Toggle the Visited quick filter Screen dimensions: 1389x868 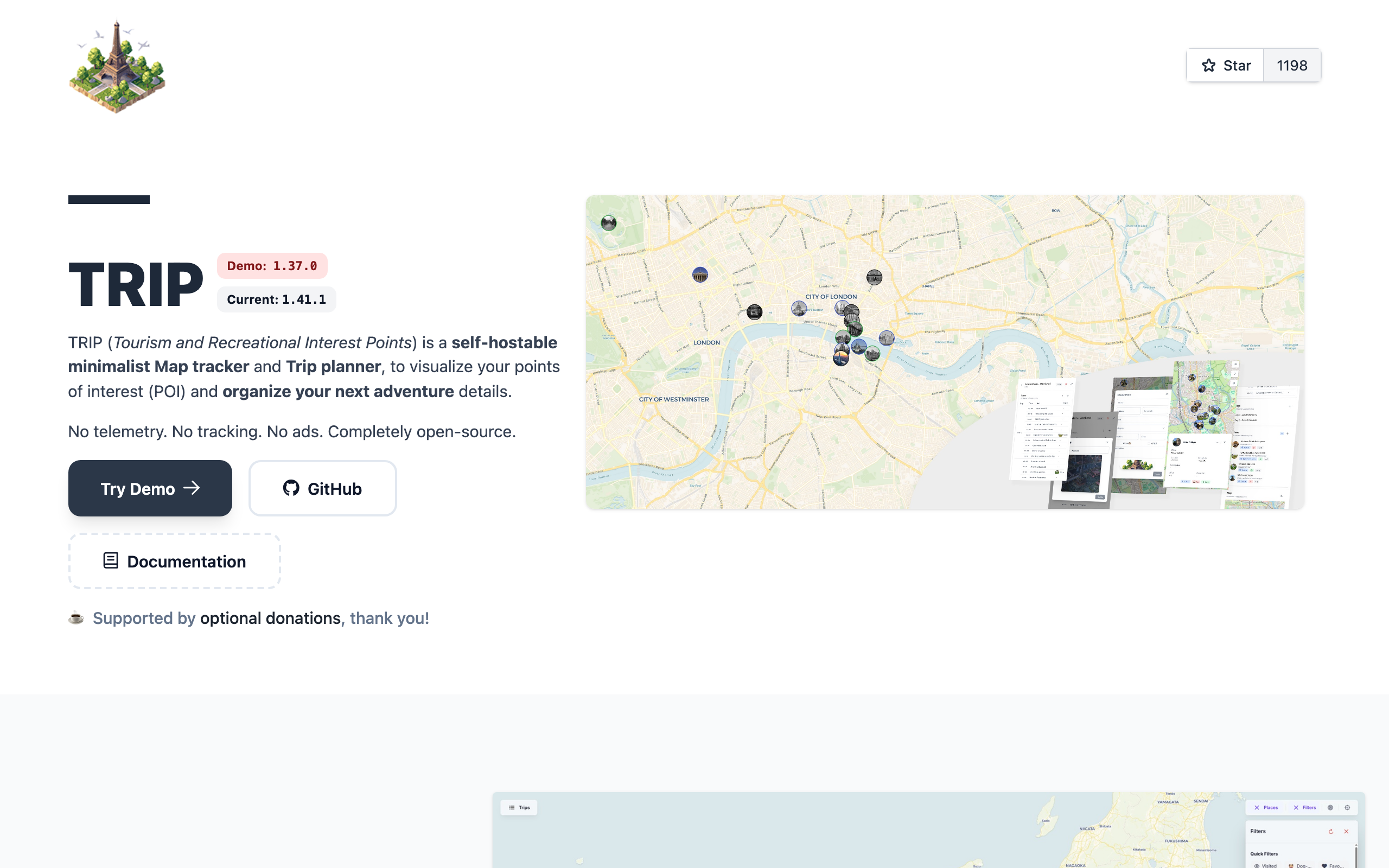click(1265, 865)
